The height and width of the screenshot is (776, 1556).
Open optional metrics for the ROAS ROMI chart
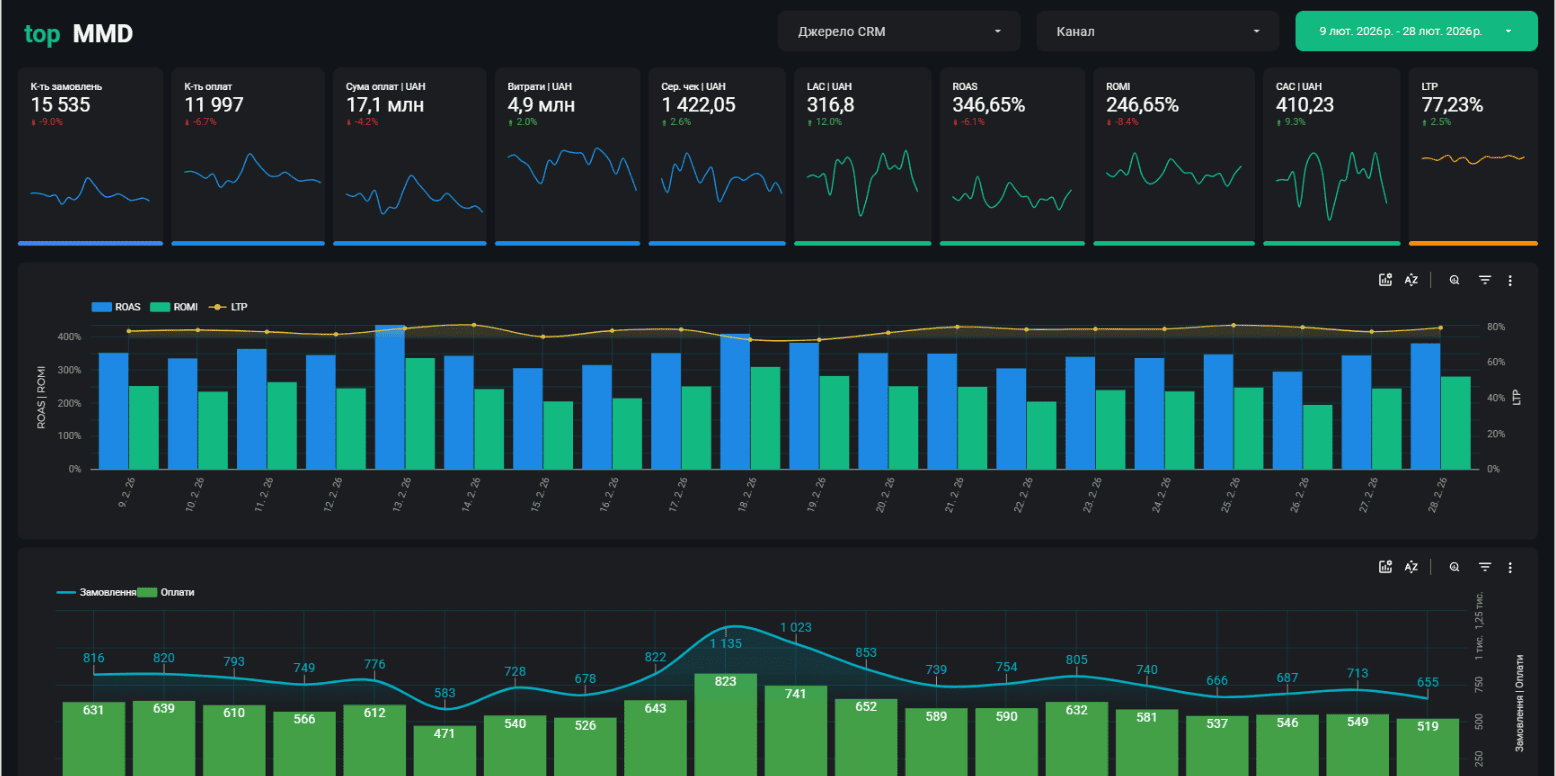coord(1385,280)
